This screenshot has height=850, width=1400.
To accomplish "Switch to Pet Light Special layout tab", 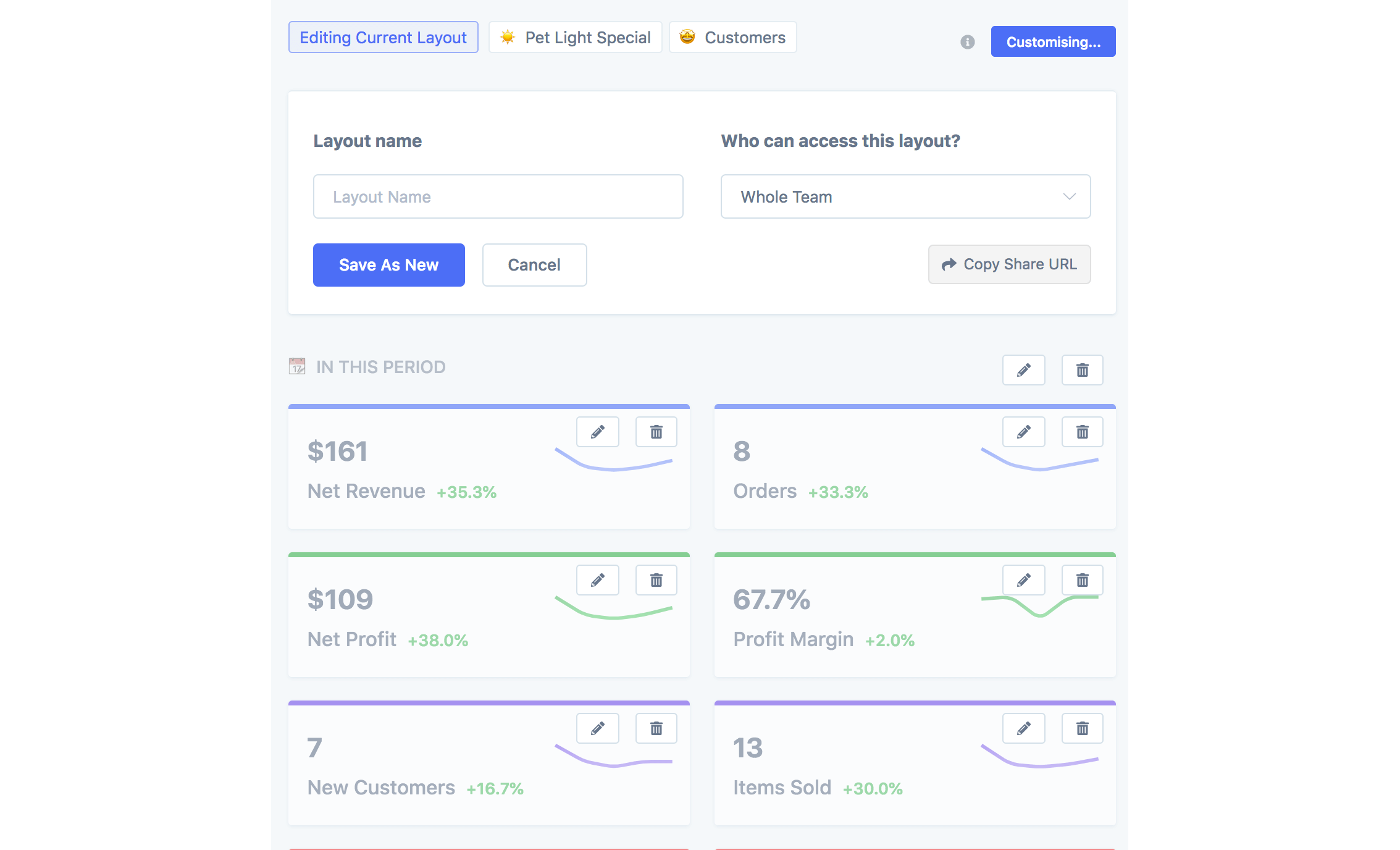I will (575, 38).
